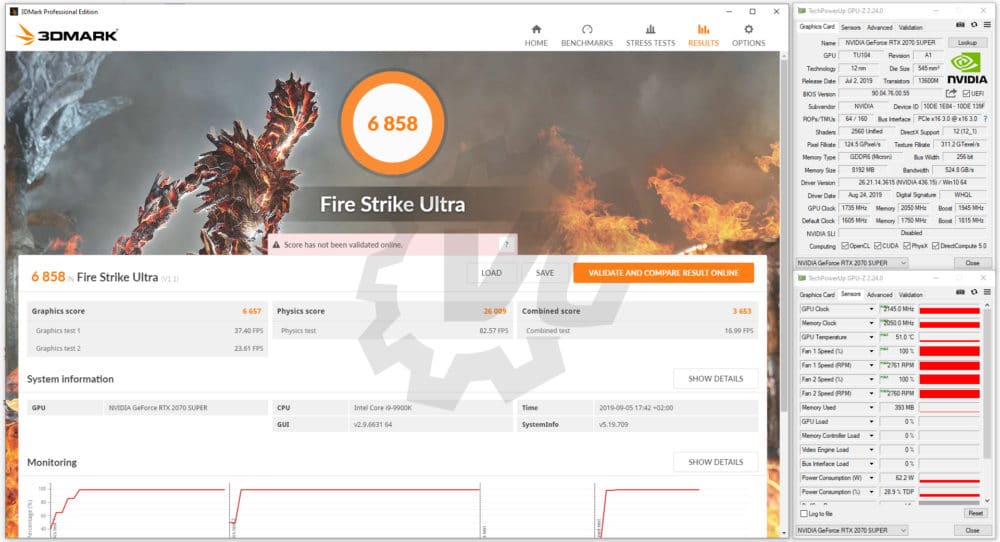Screen dimensions: 1000x542
Task: Open the Validation tab in Sensors window
Action: click(910, 295)
